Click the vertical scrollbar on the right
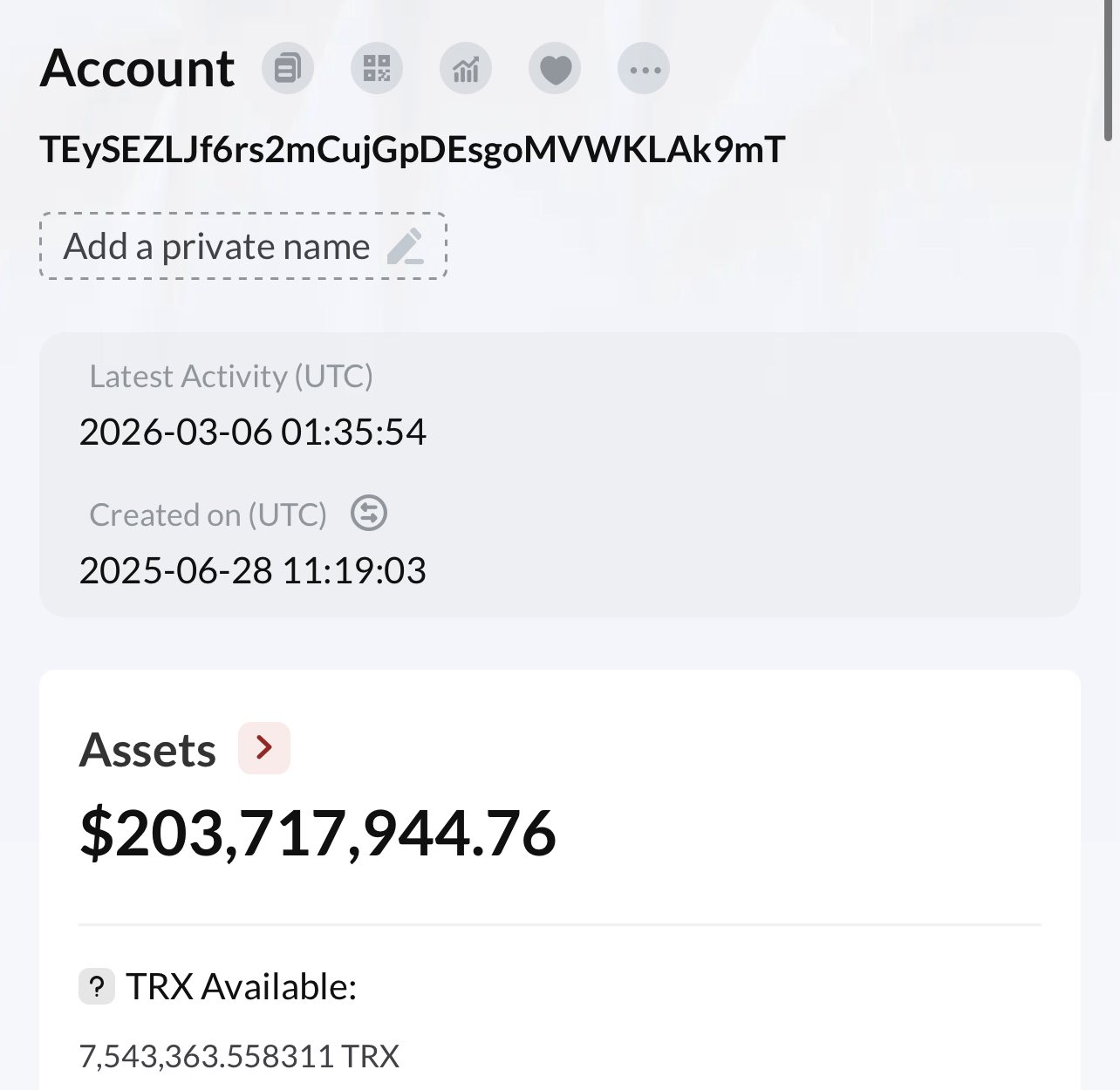 point(1109,70)
